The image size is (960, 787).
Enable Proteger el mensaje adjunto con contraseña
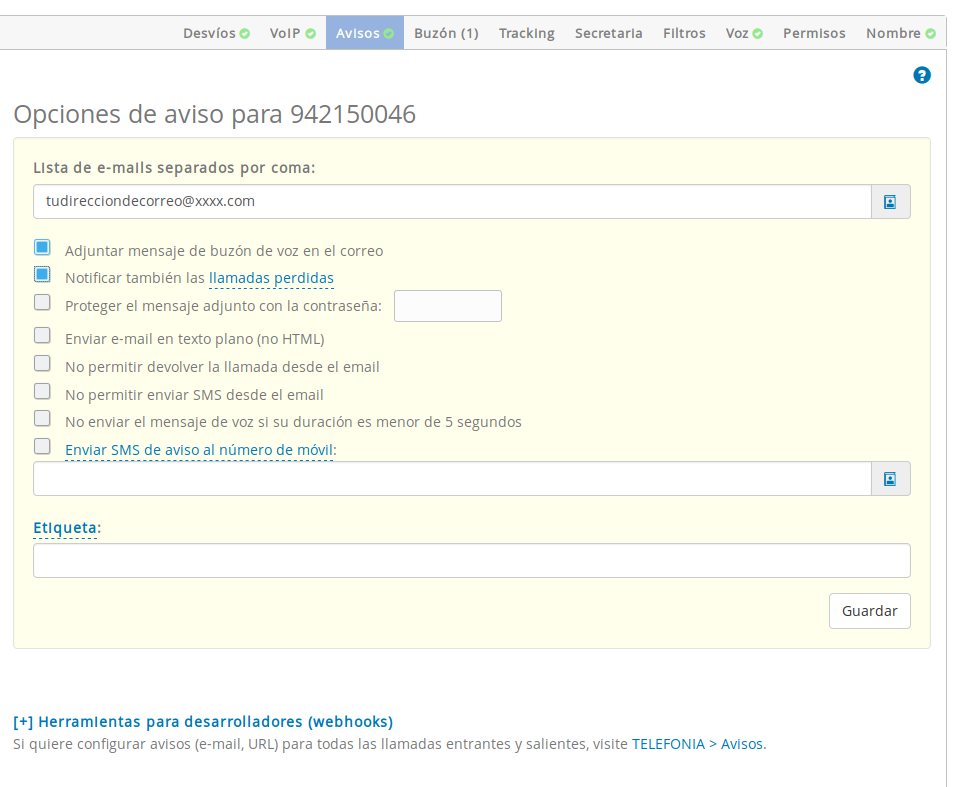tap(42, 301)
